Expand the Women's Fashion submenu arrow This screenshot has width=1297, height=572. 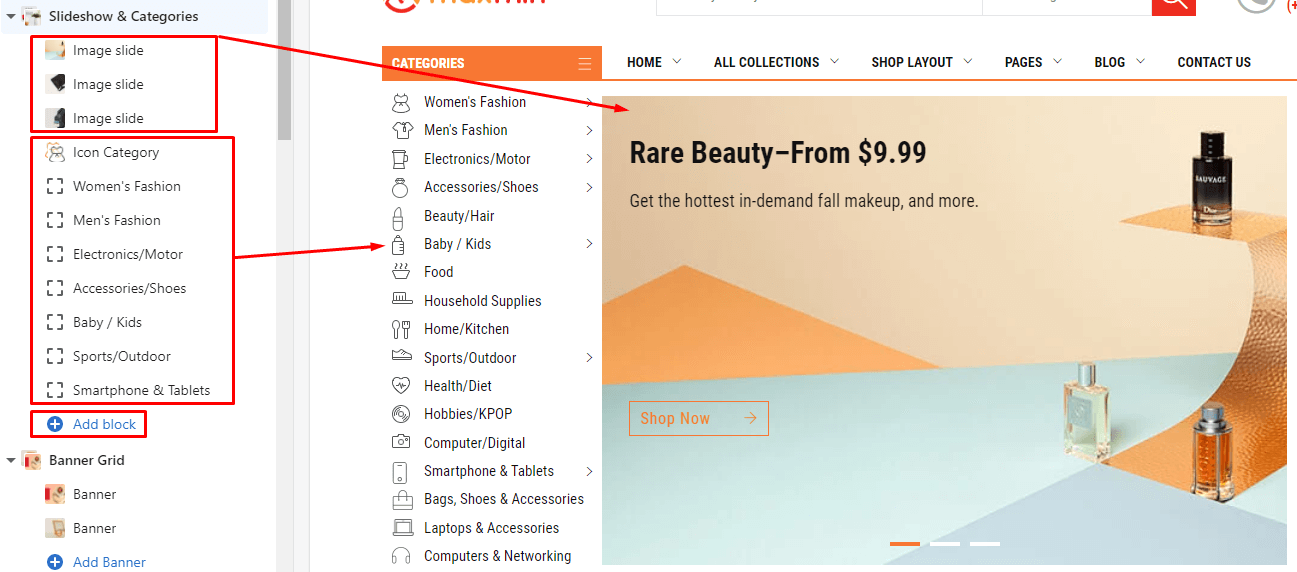[589, 102]
